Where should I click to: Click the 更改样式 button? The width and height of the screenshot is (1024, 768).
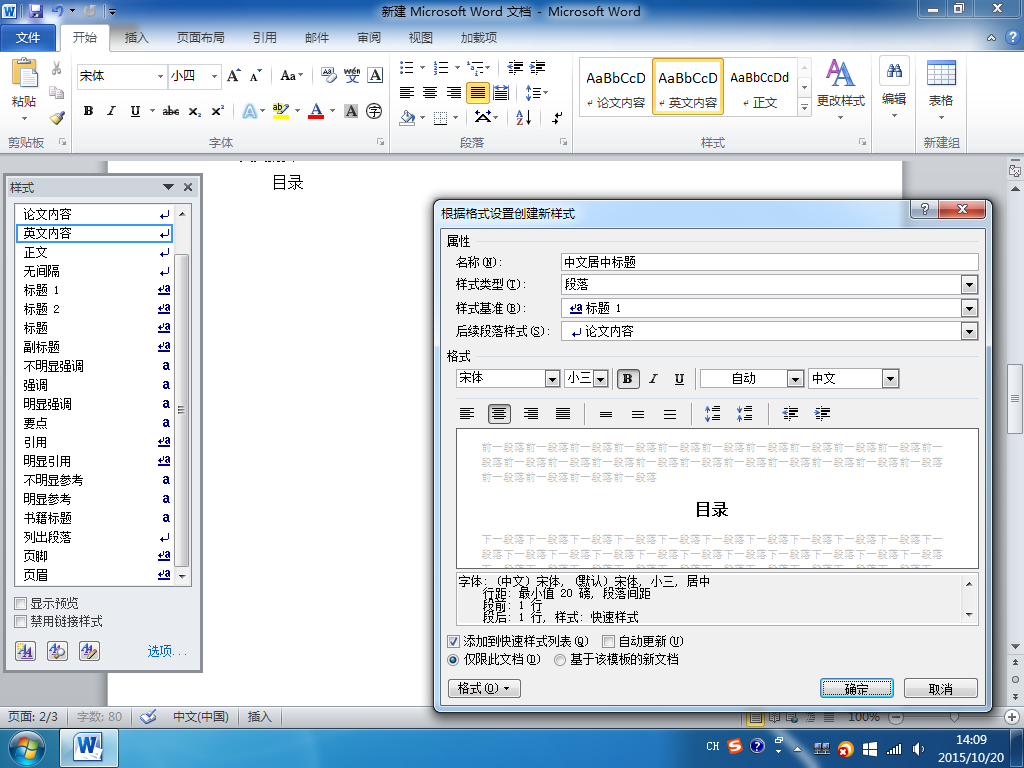point(840,89)
